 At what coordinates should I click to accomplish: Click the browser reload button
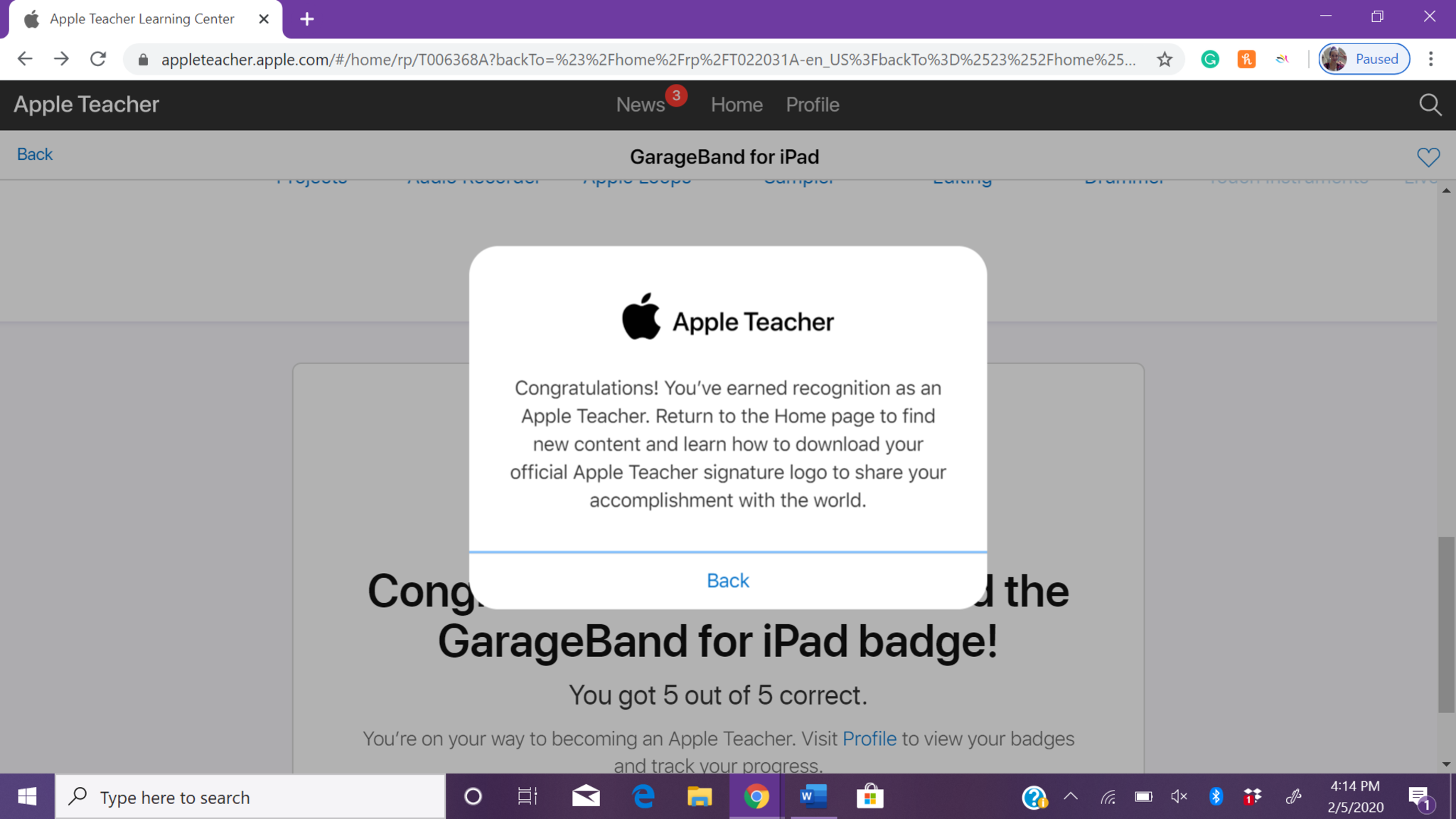point(98,59)
